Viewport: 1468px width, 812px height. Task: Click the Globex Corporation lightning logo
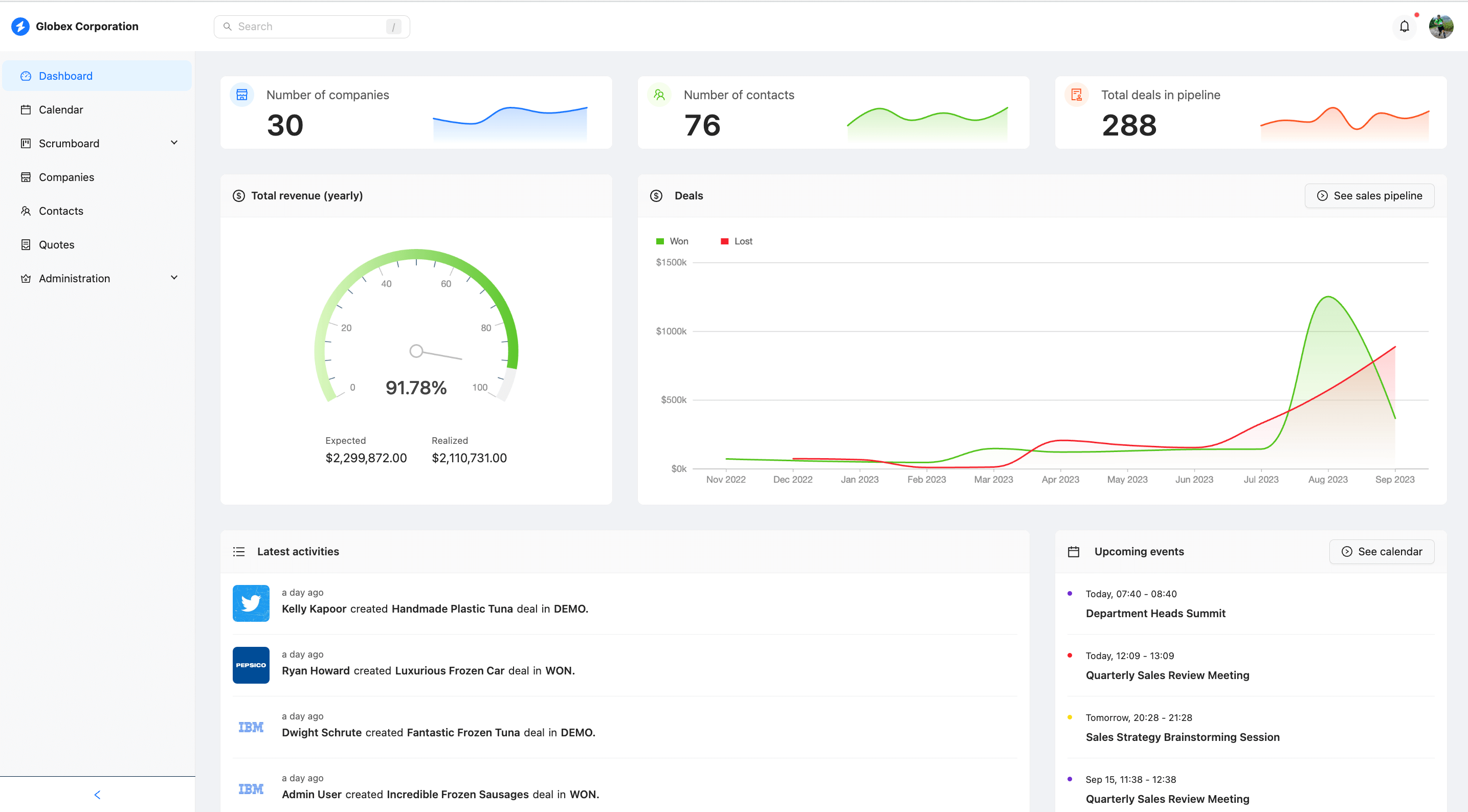20,26
